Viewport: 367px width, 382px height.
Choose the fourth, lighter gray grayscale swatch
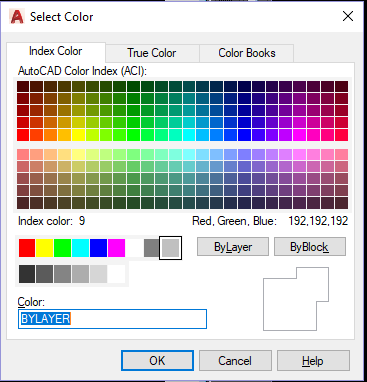point(81,274)
